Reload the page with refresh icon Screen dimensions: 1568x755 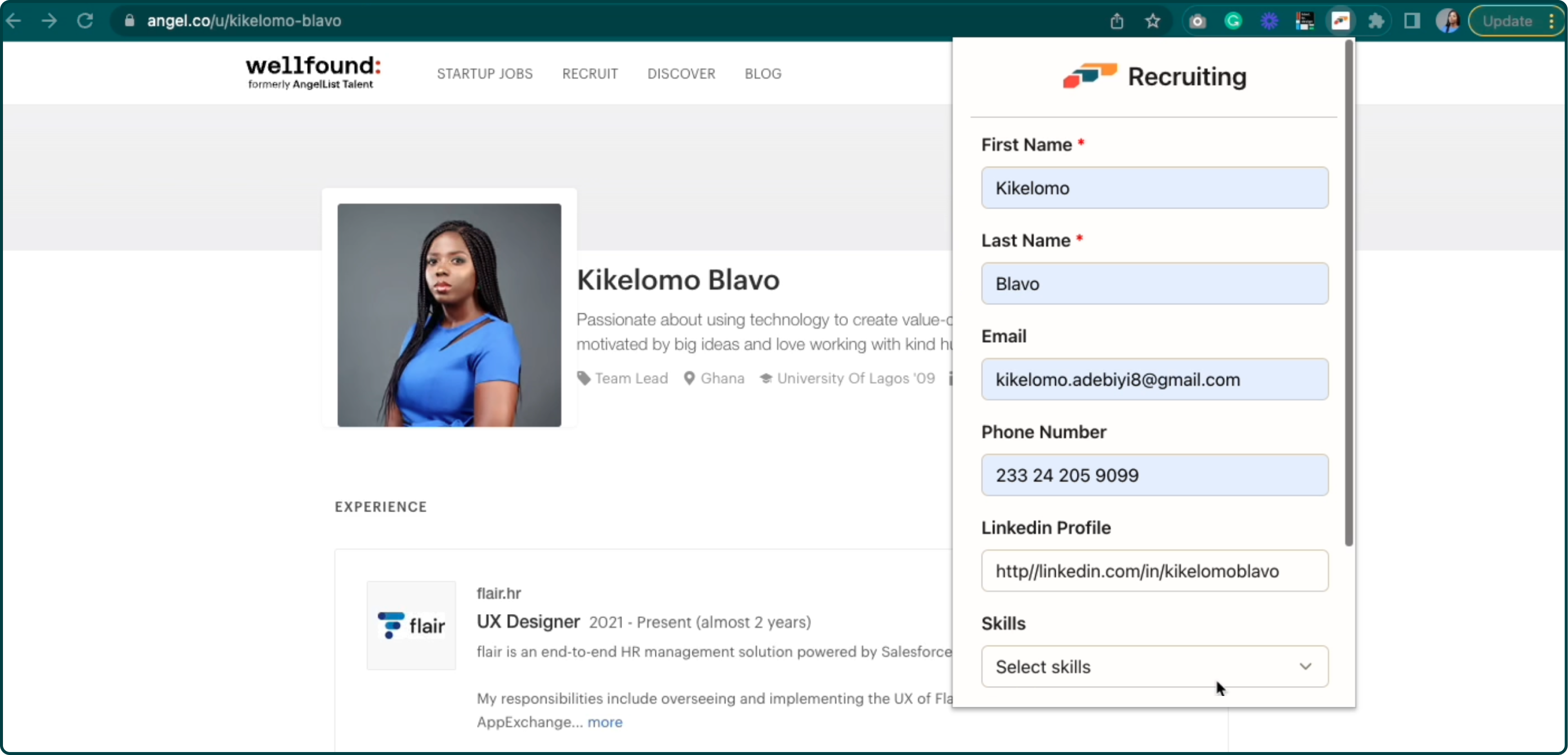coord(85,21)
